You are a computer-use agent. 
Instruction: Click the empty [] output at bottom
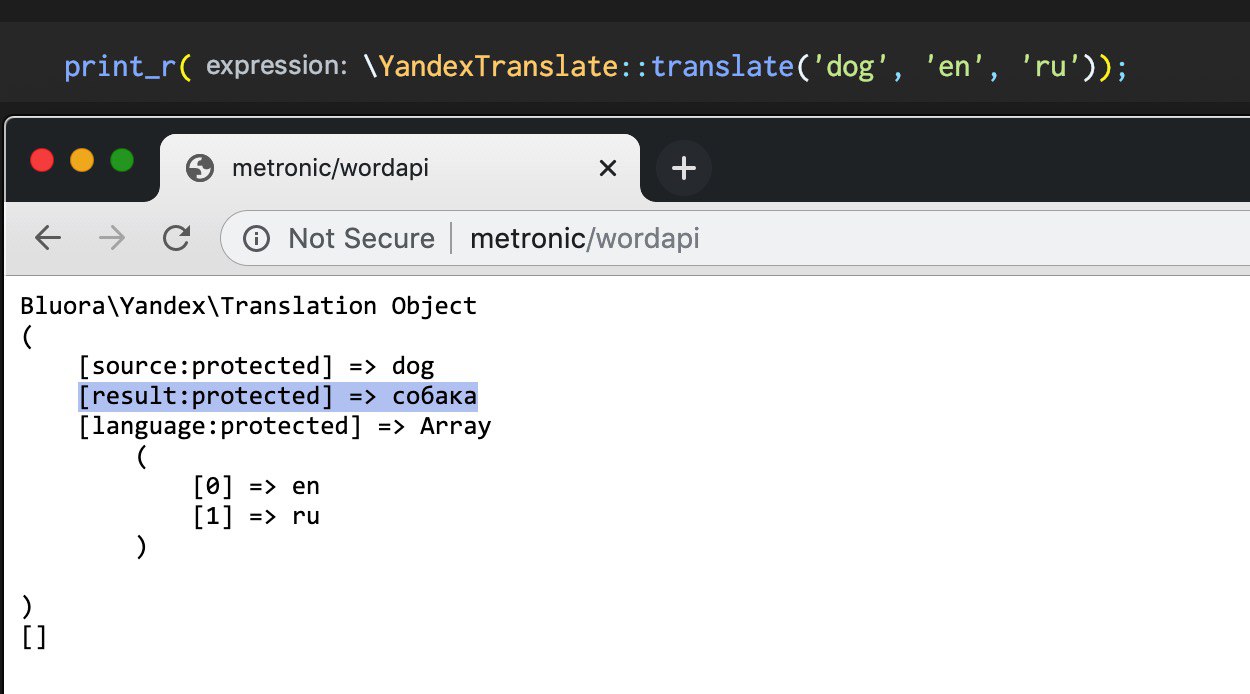[x=34, y=637]
